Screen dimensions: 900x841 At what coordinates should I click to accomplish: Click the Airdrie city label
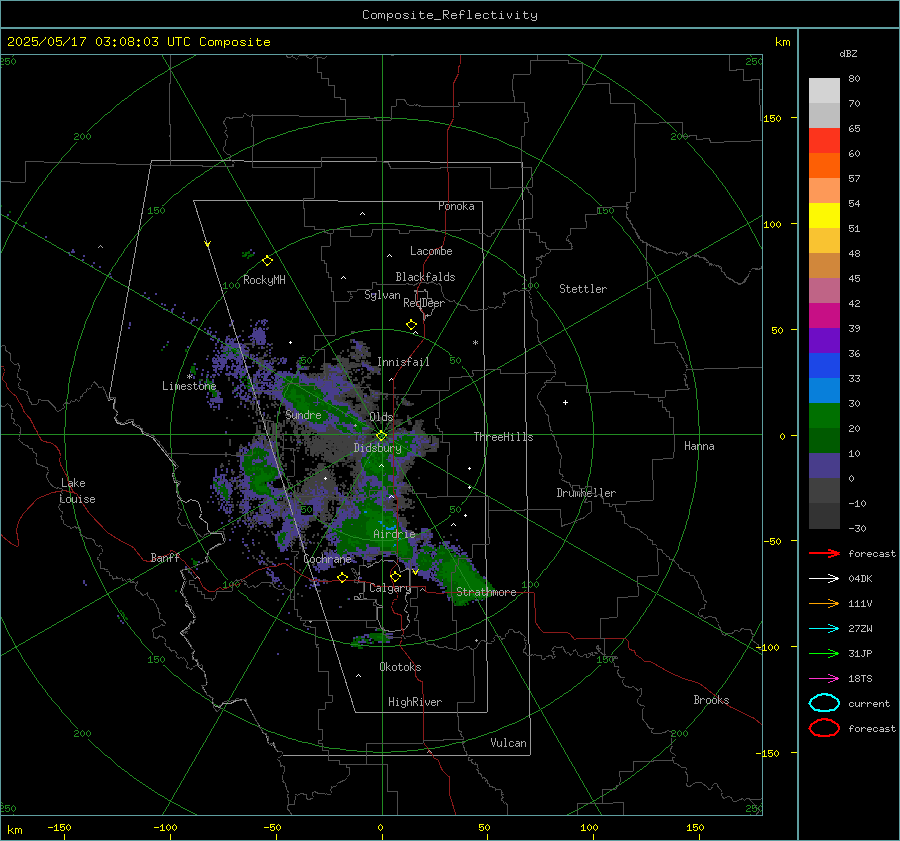pyautogui.click(x=394, y=534)
